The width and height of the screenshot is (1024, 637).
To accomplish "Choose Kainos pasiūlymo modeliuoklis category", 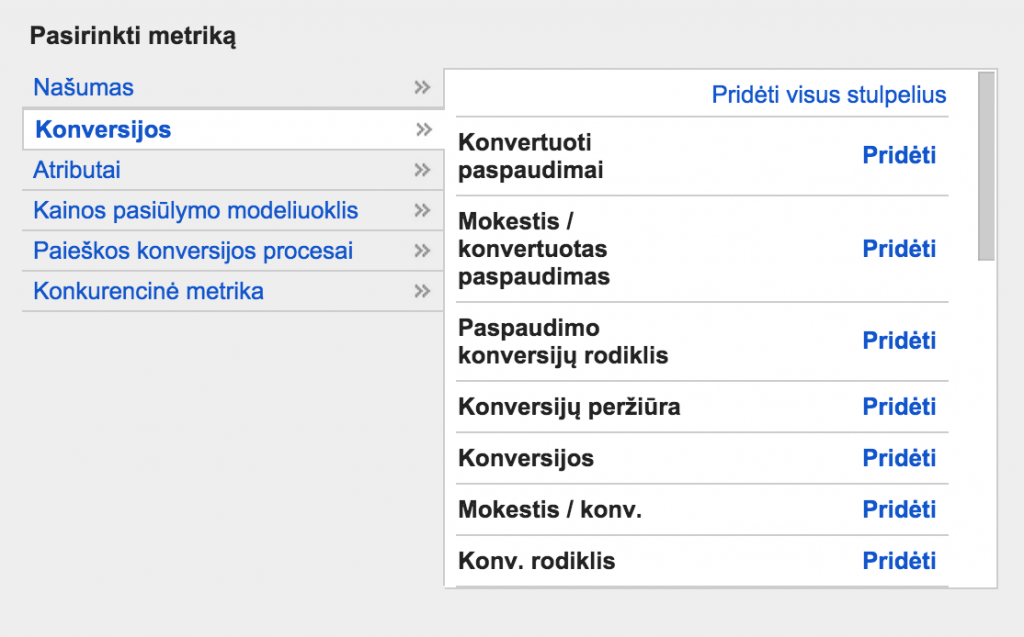I will point(195,211).
